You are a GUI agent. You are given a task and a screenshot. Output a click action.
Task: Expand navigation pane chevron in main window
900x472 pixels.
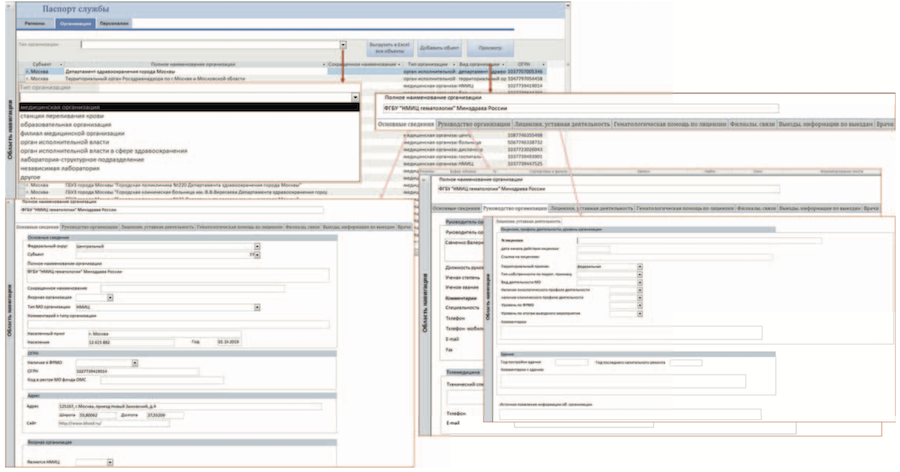tap(10, 7)
